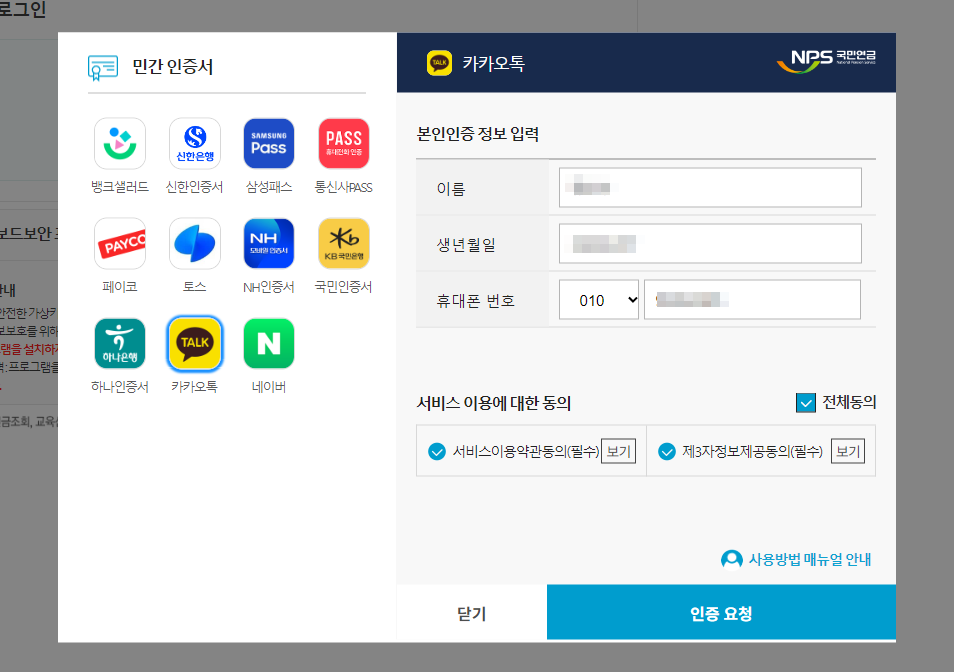Screen dimensions: 954x672
Task: Open the 사용방법 매뉴얼 안내 link
Action: point(809,559)
